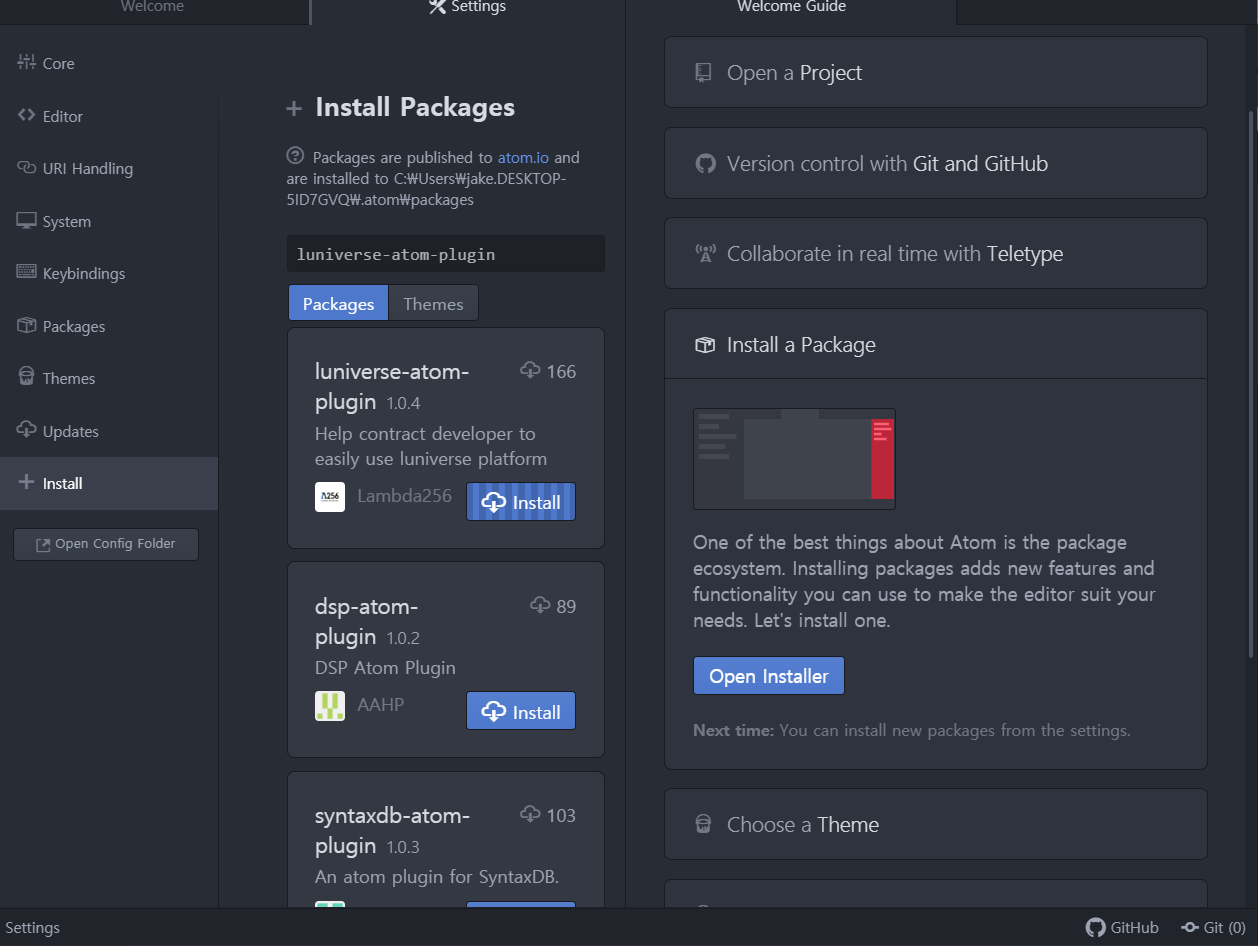Expand Version control with Git and GitHub
Viewport: 1258px width, 946px height.
[x=935, y=164]
